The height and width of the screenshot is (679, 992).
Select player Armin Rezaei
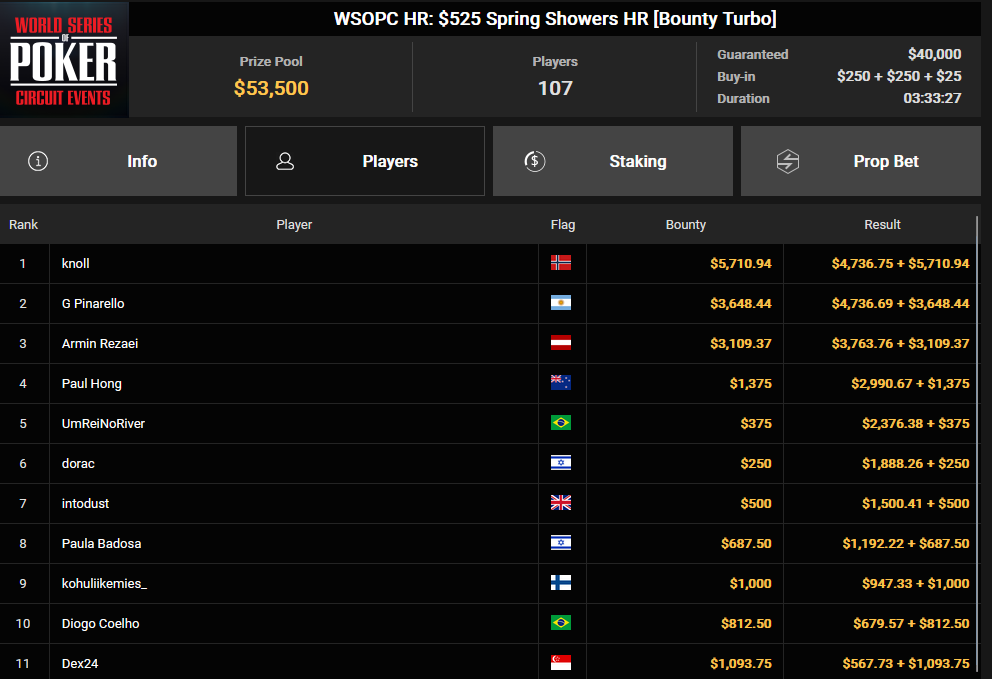click(x=100, y=344)
